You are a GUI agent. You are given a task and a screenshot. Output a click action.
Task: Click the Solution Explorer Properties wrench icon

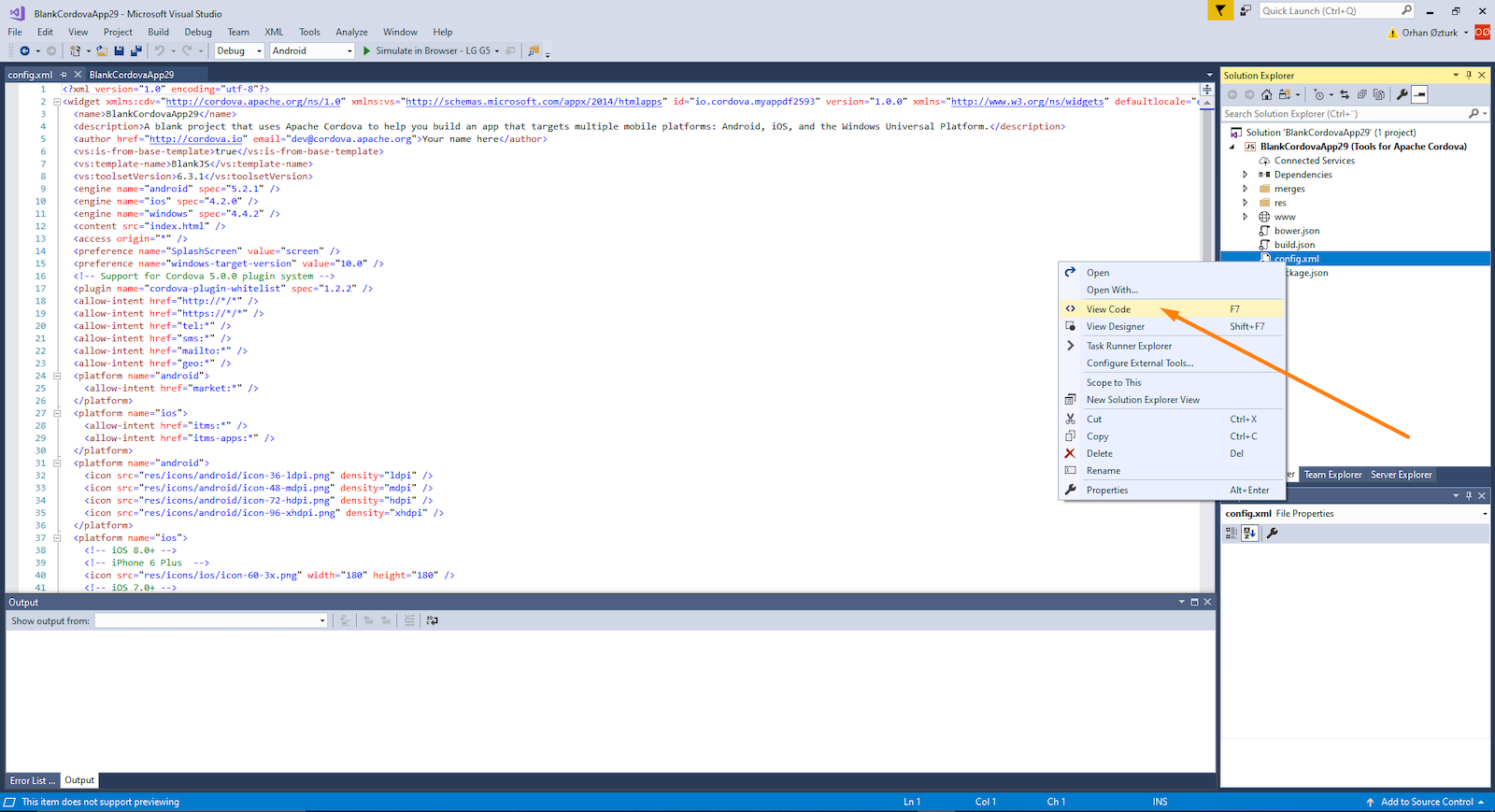coord(1402,94)
